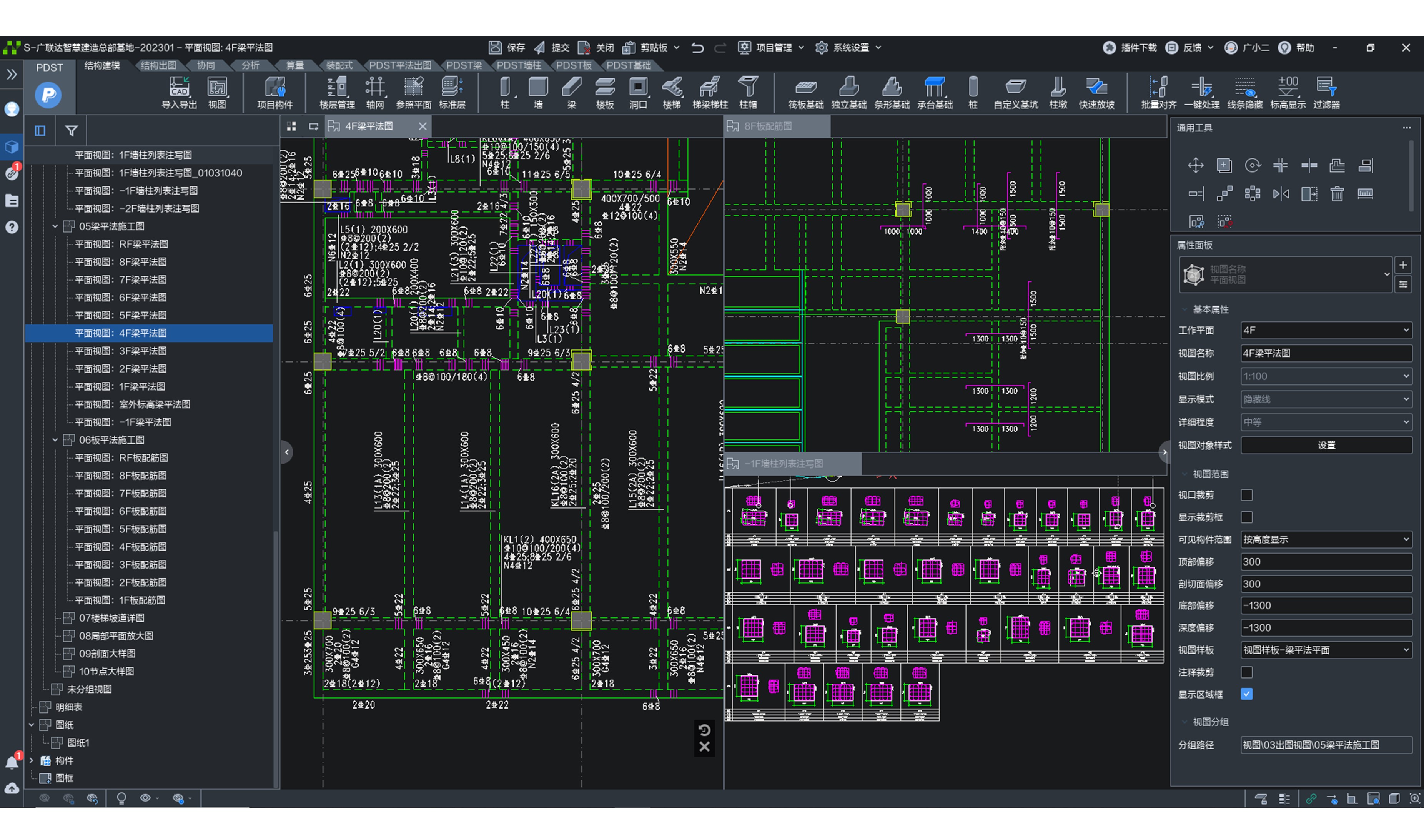1424x840 pixels.
Task: Switch to the 8F板配筋图 view tab
Action: 767,126
